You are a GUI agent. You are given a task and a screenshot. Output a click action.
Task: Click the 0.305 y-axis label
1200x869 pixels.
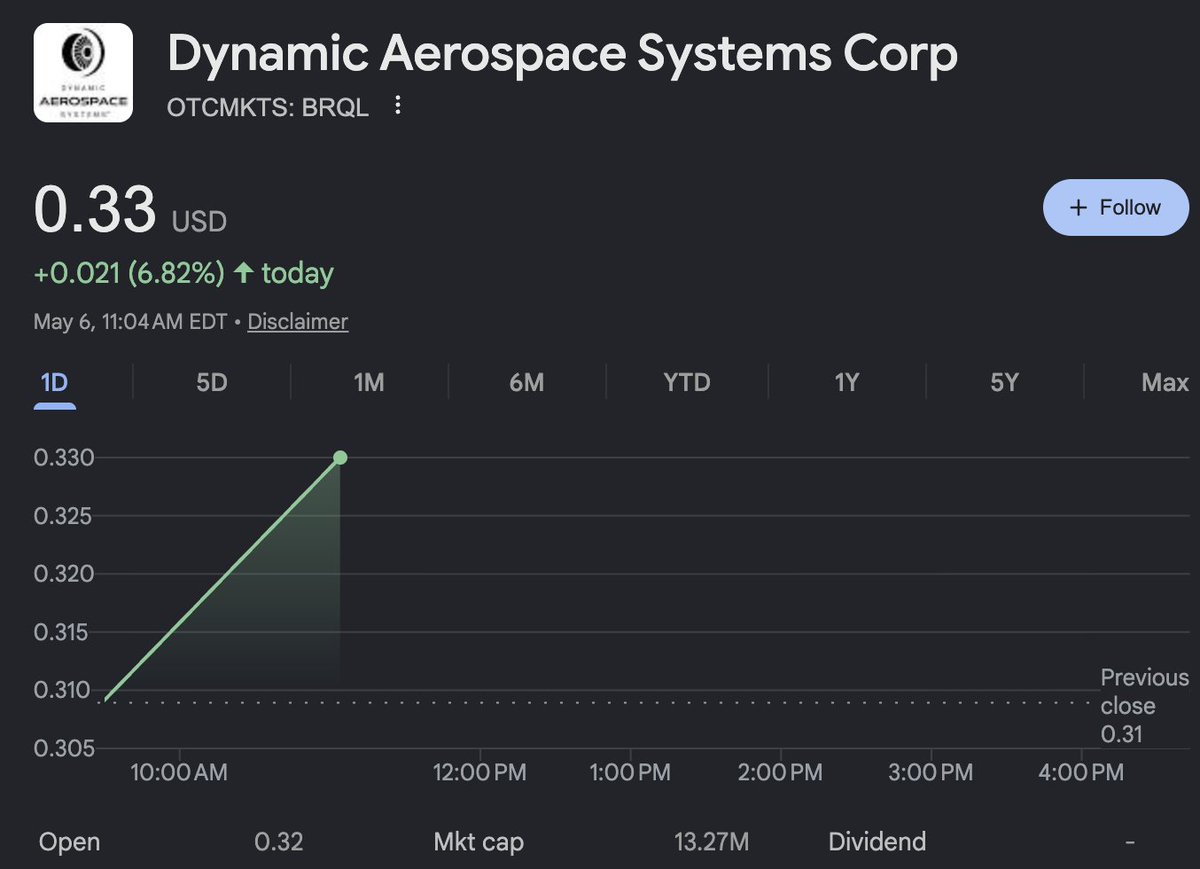pos(64,748)
